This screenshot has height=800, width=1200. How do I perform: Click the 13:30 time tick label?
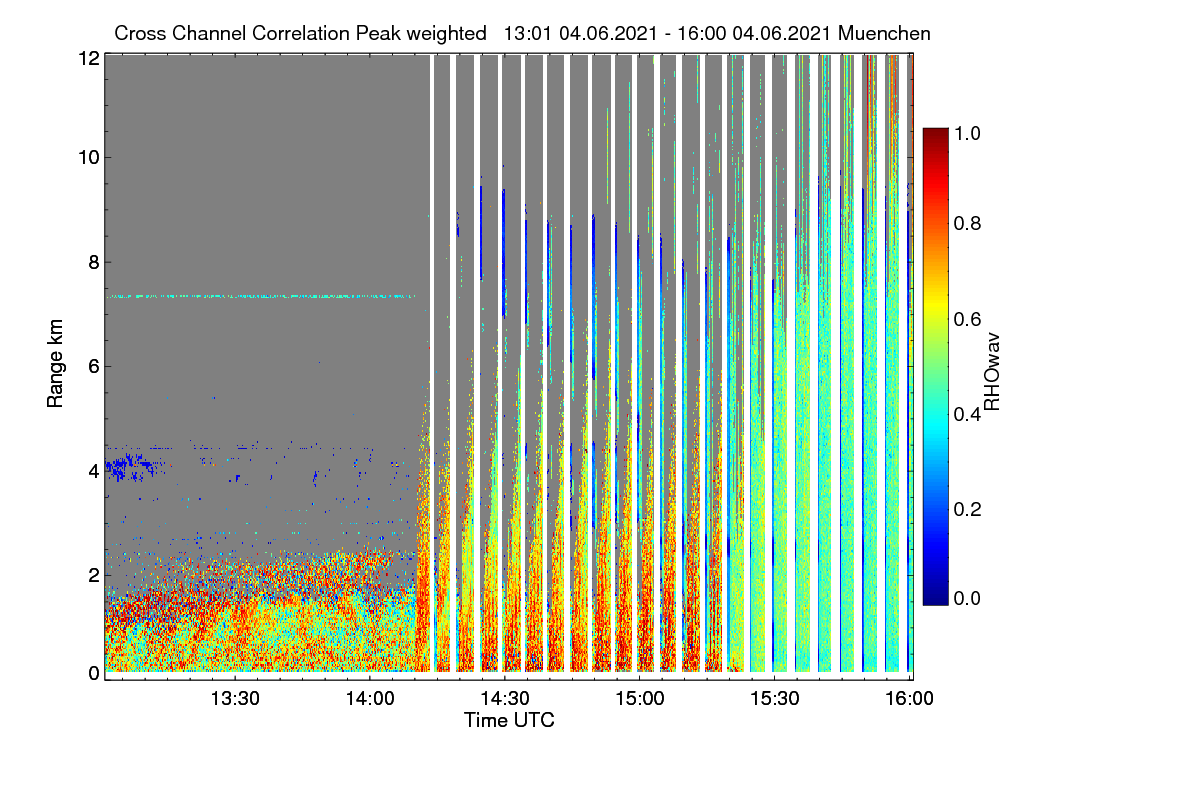pyautogui.click(x=235, y=699)
